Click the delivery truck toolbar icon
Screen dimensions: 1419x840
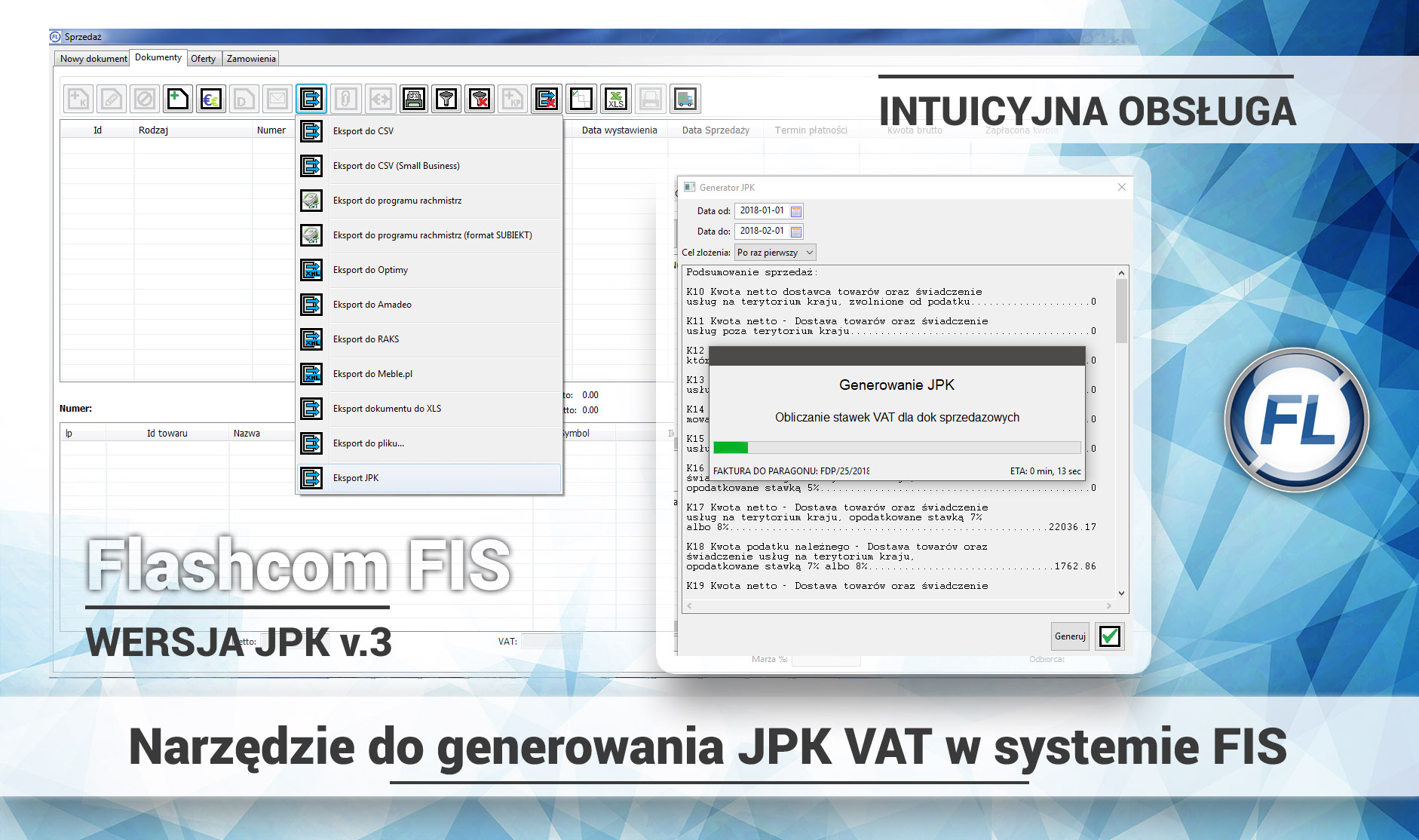pos(685,99)
